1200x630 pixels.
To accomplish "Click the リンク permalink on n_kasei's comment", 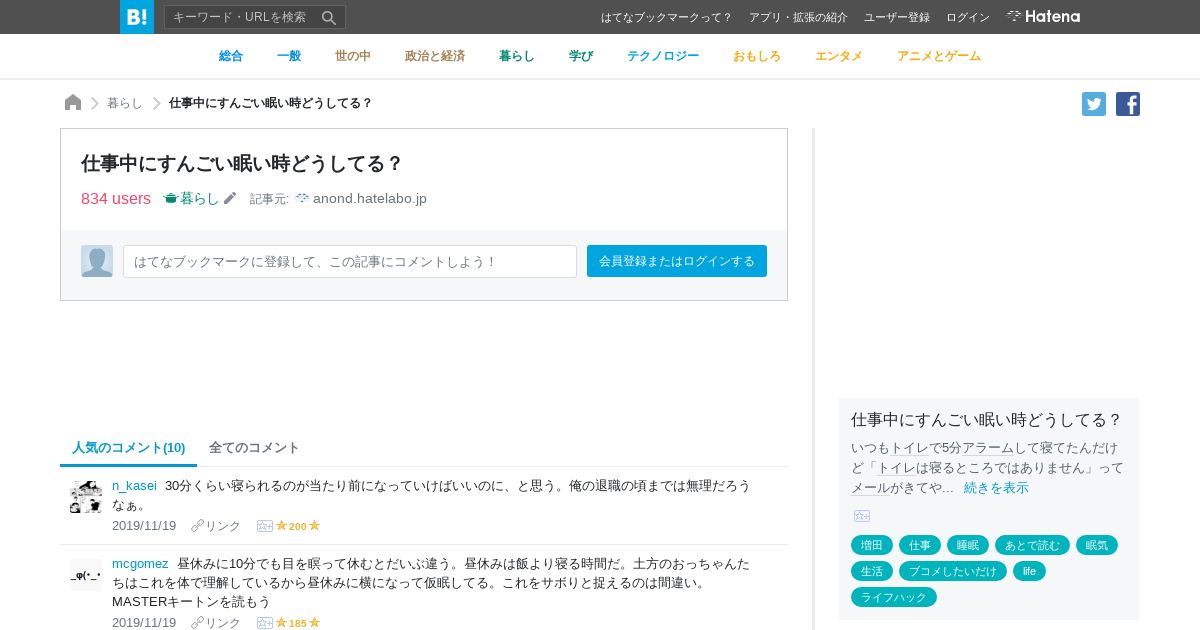I will (x=223, y=526).
